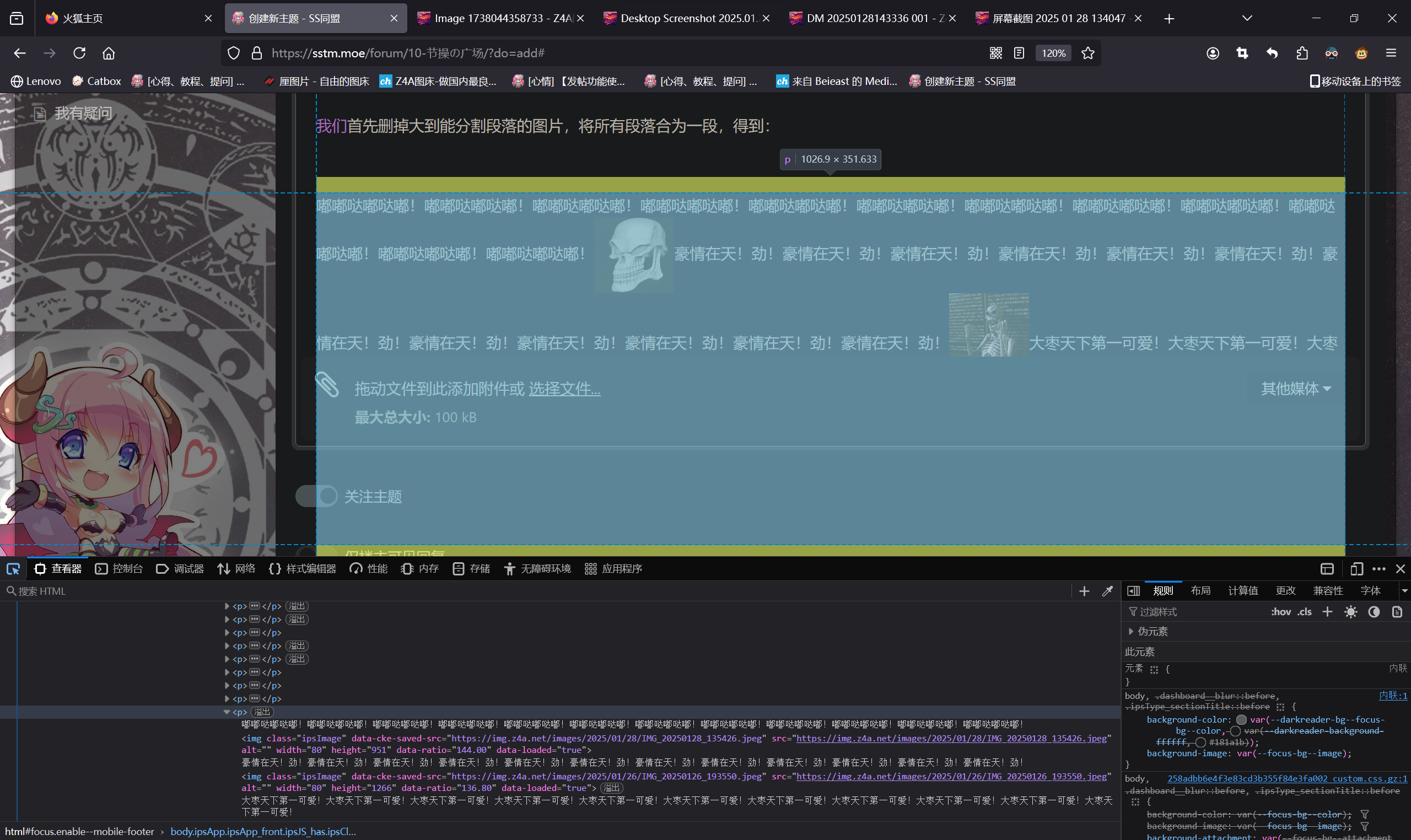
Task: Open a new browser tab
Action: 1170,19
